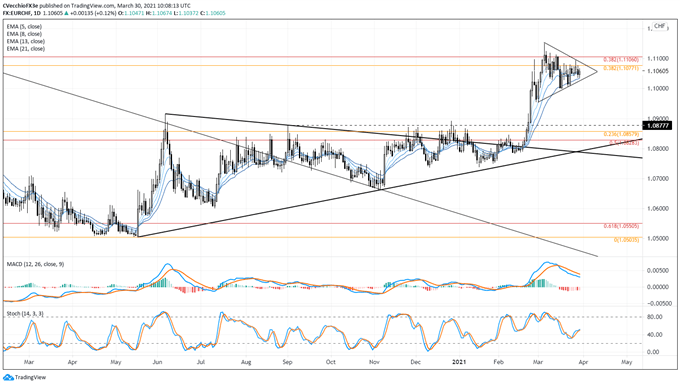Click the Nov label on time axis

[x=375, y=362]
